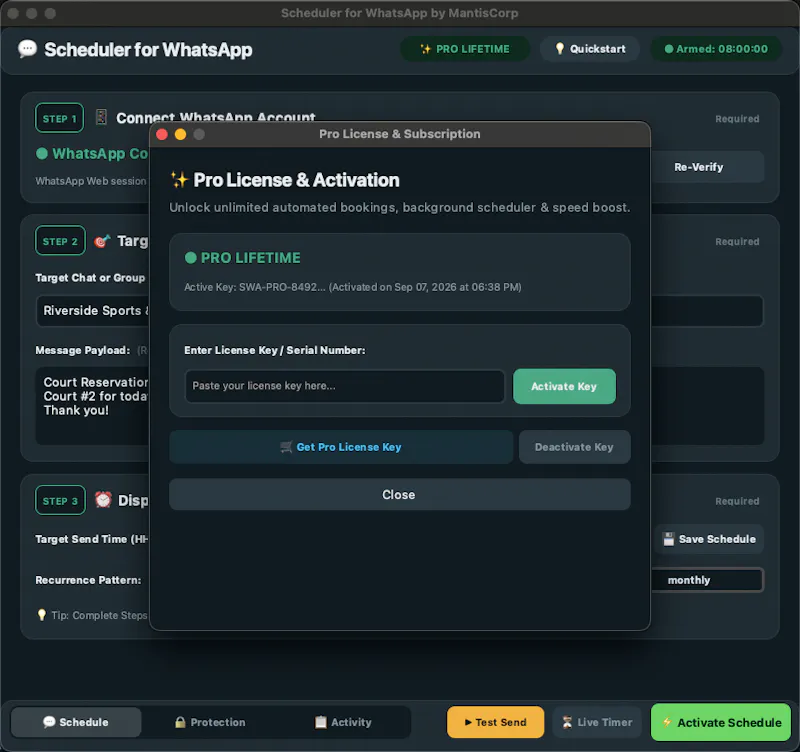The image size is (800, 752).
Task: Click the Enter License Key / Serial Number label
Action: click(274, 350)
